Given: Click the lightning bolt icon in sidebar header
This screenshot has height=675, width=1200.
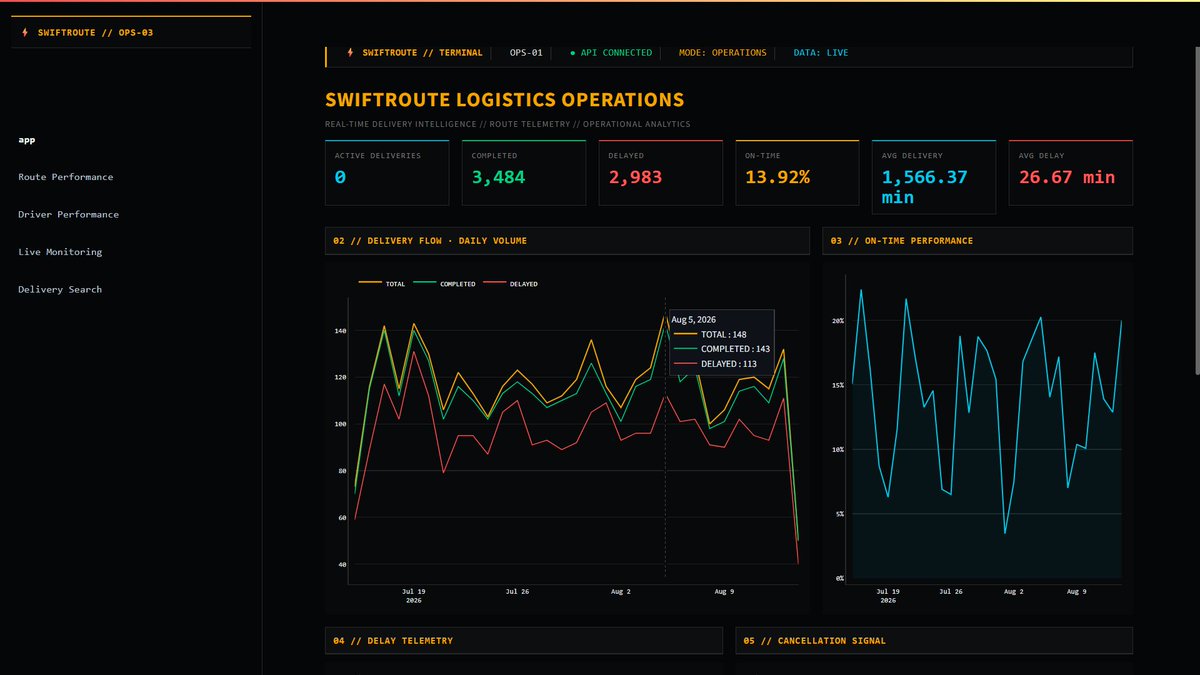Looking at the screenshot, I should 25,33.
